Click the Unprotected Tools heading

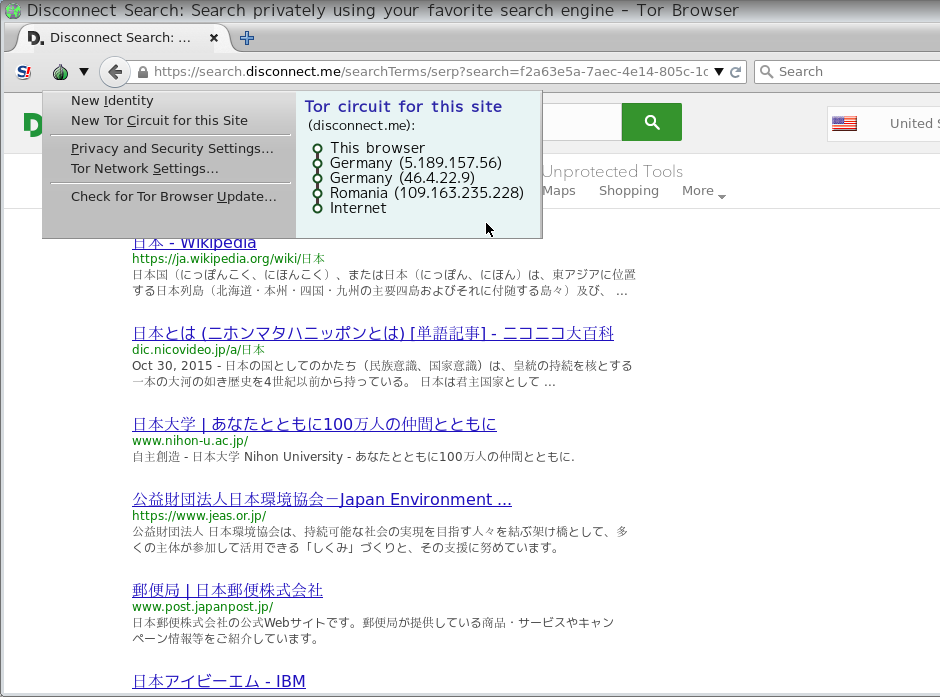coord(613,171)
